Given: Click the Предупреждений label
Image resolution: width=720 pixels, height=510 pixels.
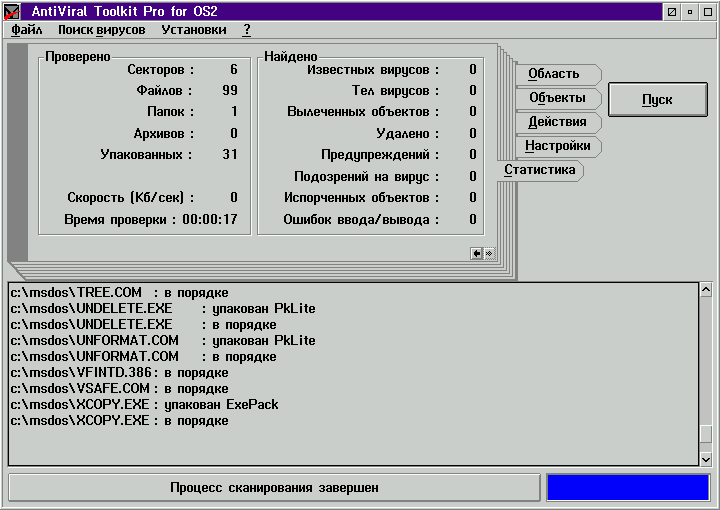Looking at the screenshot, I should [x=380, y=155].
